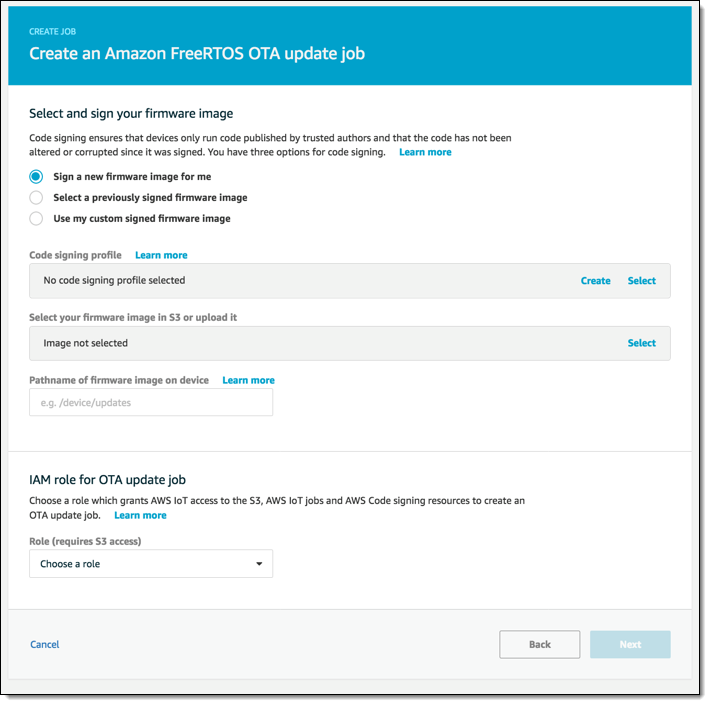710x705 pixels.
Task: Click the dropdown arrow on role selector
Action: [259, 564]
